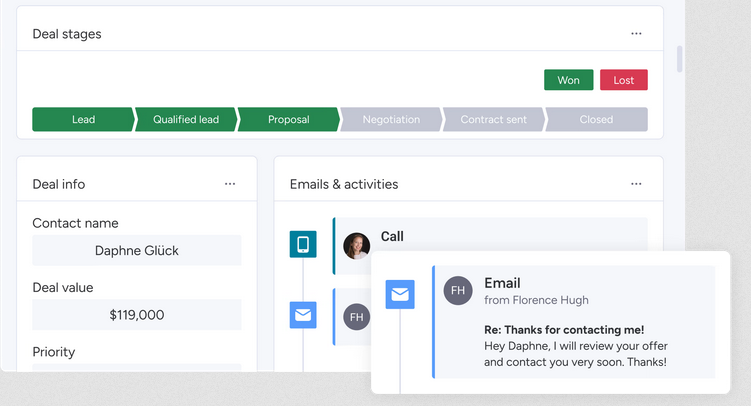Set the deal stage to Closed
The height and width of the screenshot is (406, 751).
[x=596, y=120]
